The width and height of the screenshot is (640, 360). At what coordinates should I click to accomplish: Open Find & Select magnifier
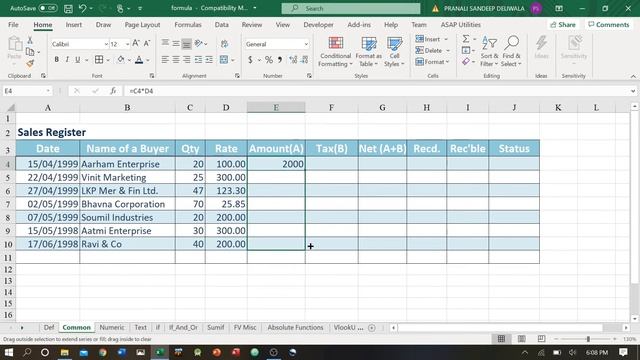click(511, 52)
